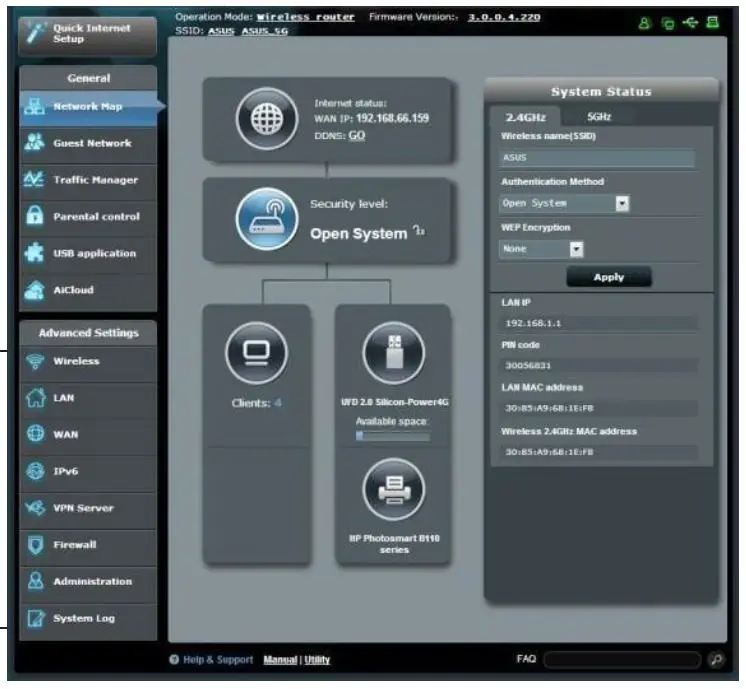Edit the Wireless name SSID field
This screenshot has width=746, height=689.
(597, 158)
